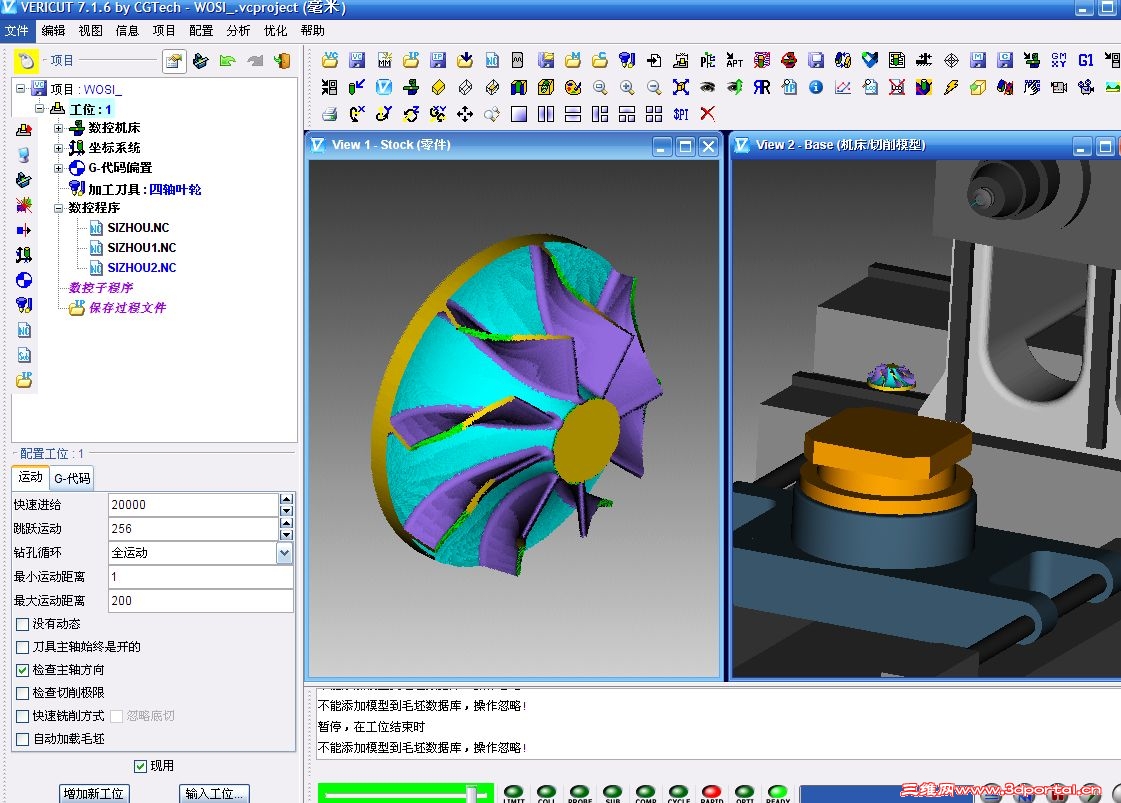Click the 最小运动距离 input field
This screenshot has width=1121, height=803.
tap(200, 576)
